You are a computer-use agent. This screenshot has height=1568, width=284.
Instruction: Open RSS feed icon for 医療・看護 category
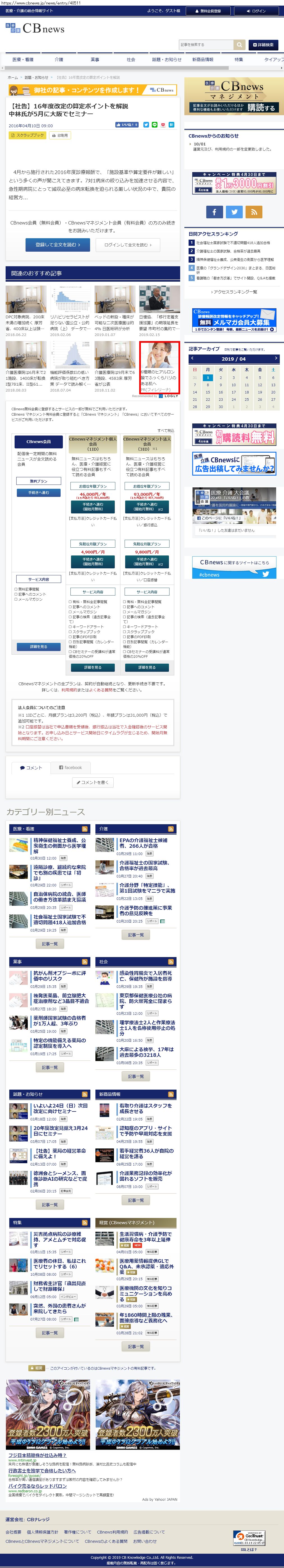85,828
